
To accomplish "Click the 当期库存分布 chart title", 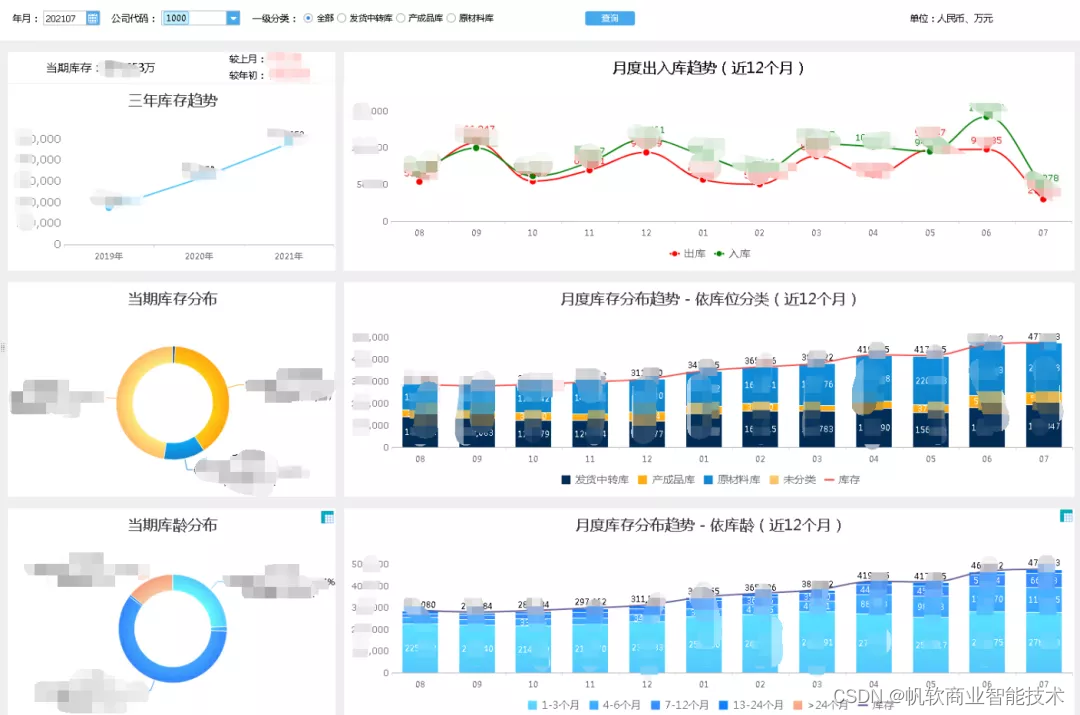I will click(172, 299).
